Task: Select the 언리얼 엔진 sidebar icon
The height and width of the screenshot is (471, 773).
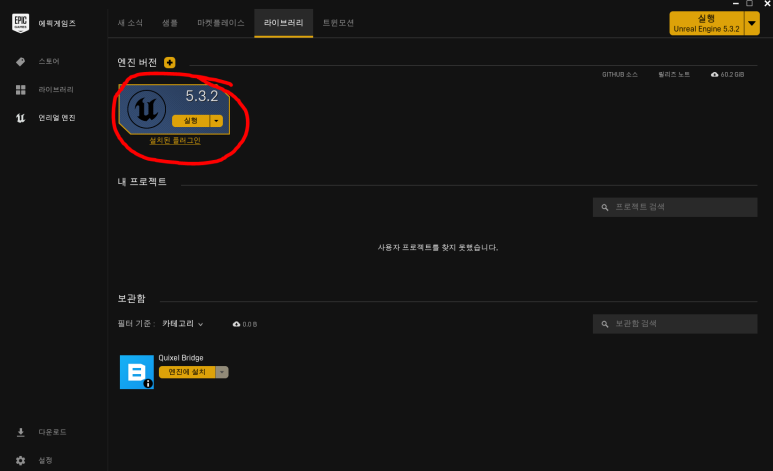Action: tap(20, 118)
